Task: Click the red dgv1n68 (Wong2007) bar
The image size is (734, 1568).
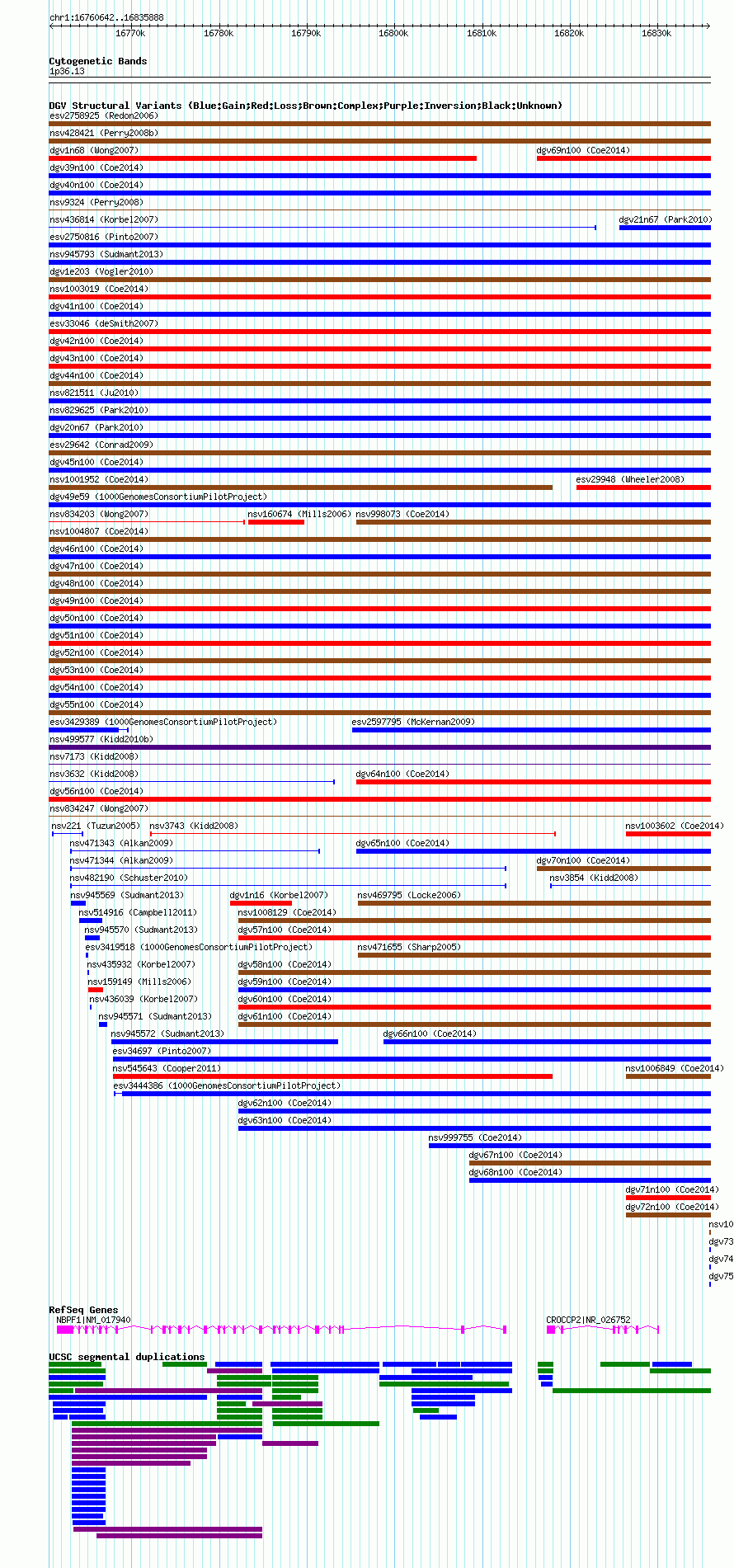Action: [x=263, y=158]
